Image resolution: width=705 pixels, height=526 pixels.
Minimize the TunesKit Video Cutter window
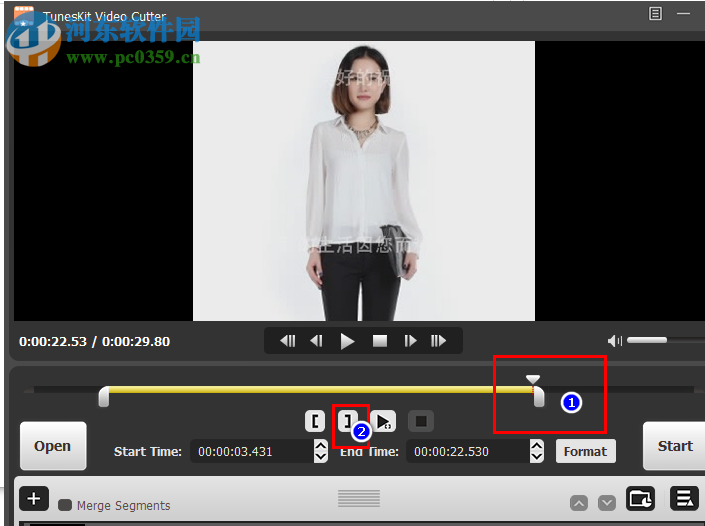pyautogui.click(x=683, y=13)
